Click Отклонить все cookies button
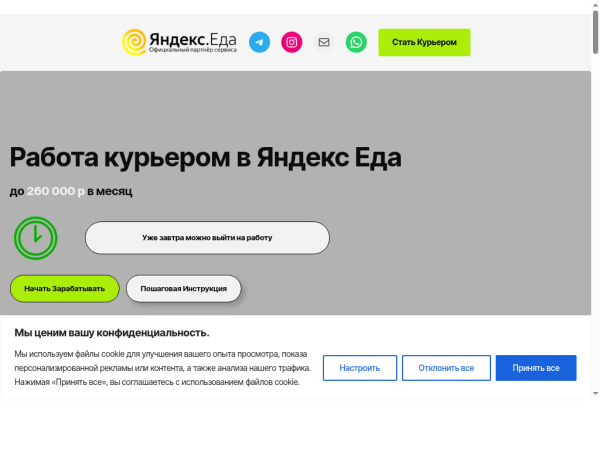 [x=446, y=368]
